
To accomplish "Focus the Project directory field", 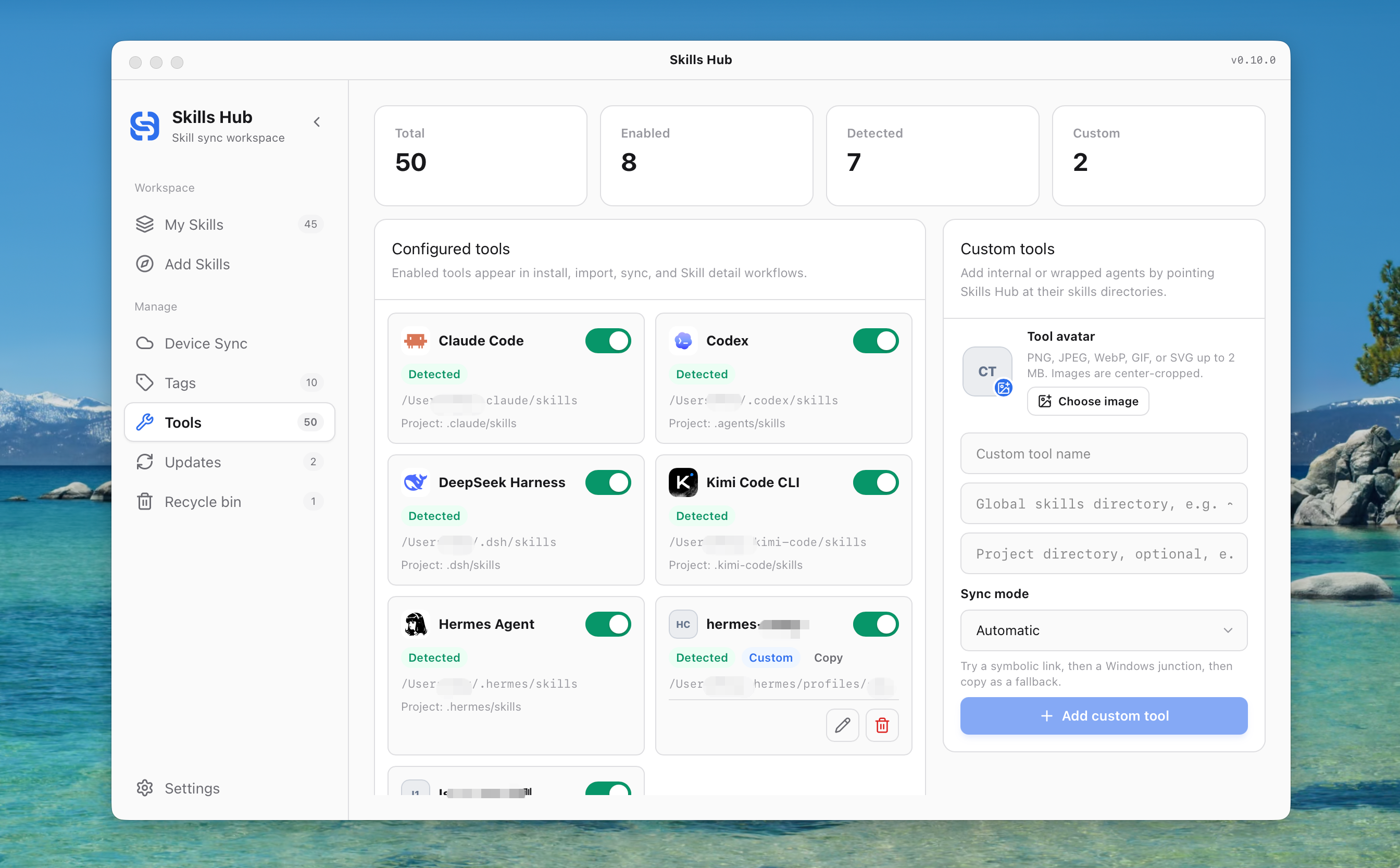I will 1103,553.
